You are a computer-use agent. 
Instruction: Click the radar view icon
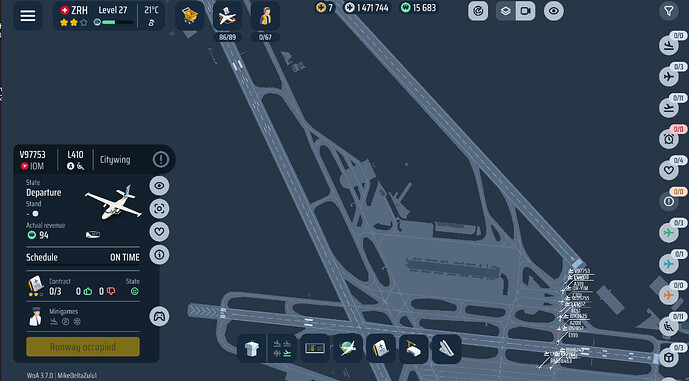pyautogui.click(x=478, y=11)
